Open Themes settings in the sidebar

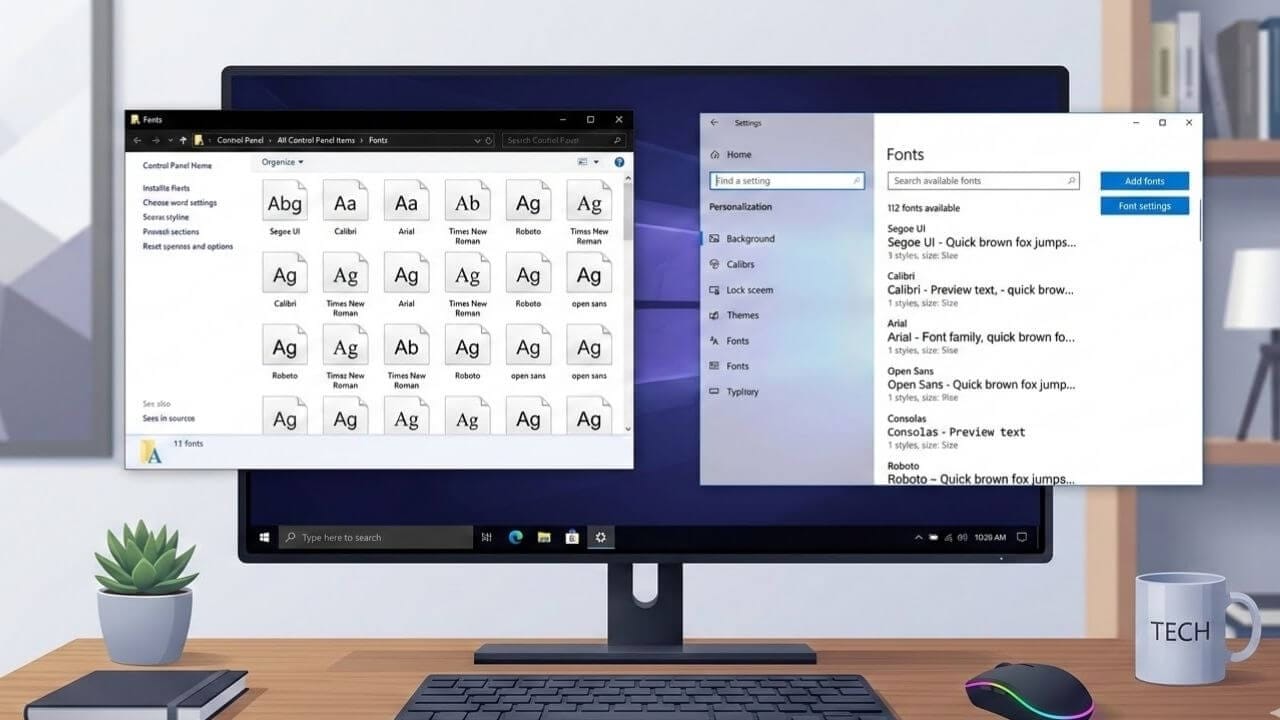point(740,315)
